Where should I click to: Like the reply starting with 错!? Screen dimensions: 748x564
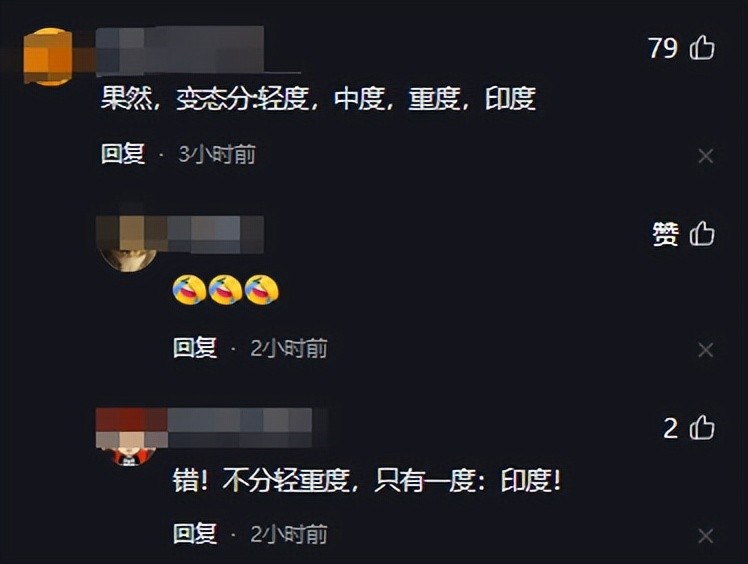[x=702, y=428]
